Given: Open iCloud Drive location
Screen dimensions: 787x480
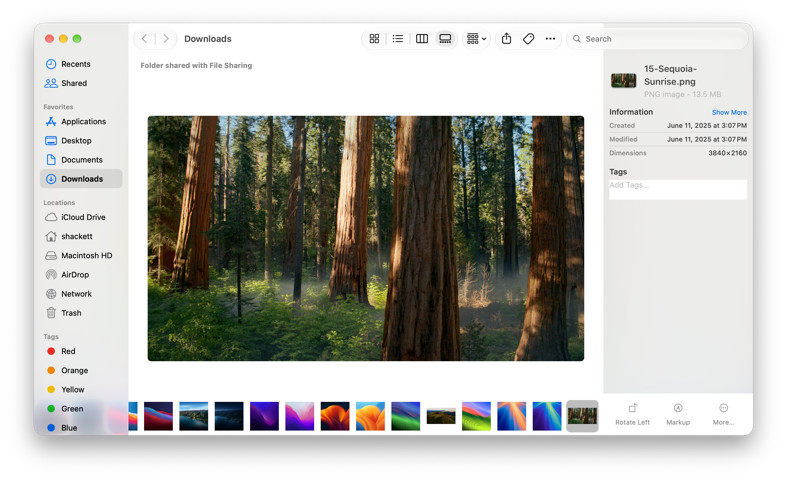Looking at the screenshot, I should pyautogui.click(x=81, y=217).
